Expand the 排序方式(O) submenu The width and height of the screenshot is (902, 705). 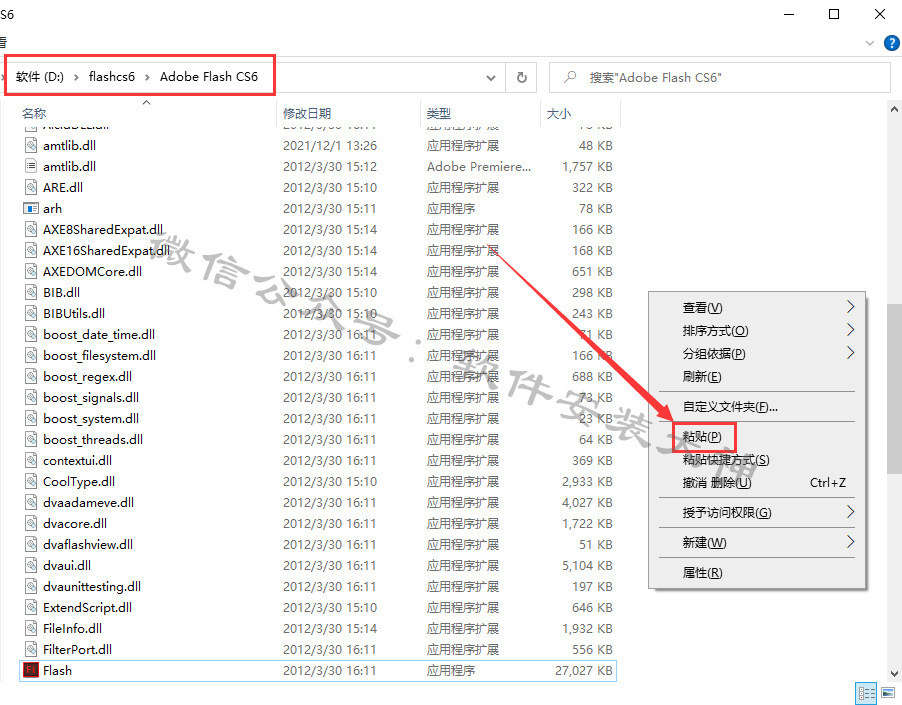pos(850,330)
